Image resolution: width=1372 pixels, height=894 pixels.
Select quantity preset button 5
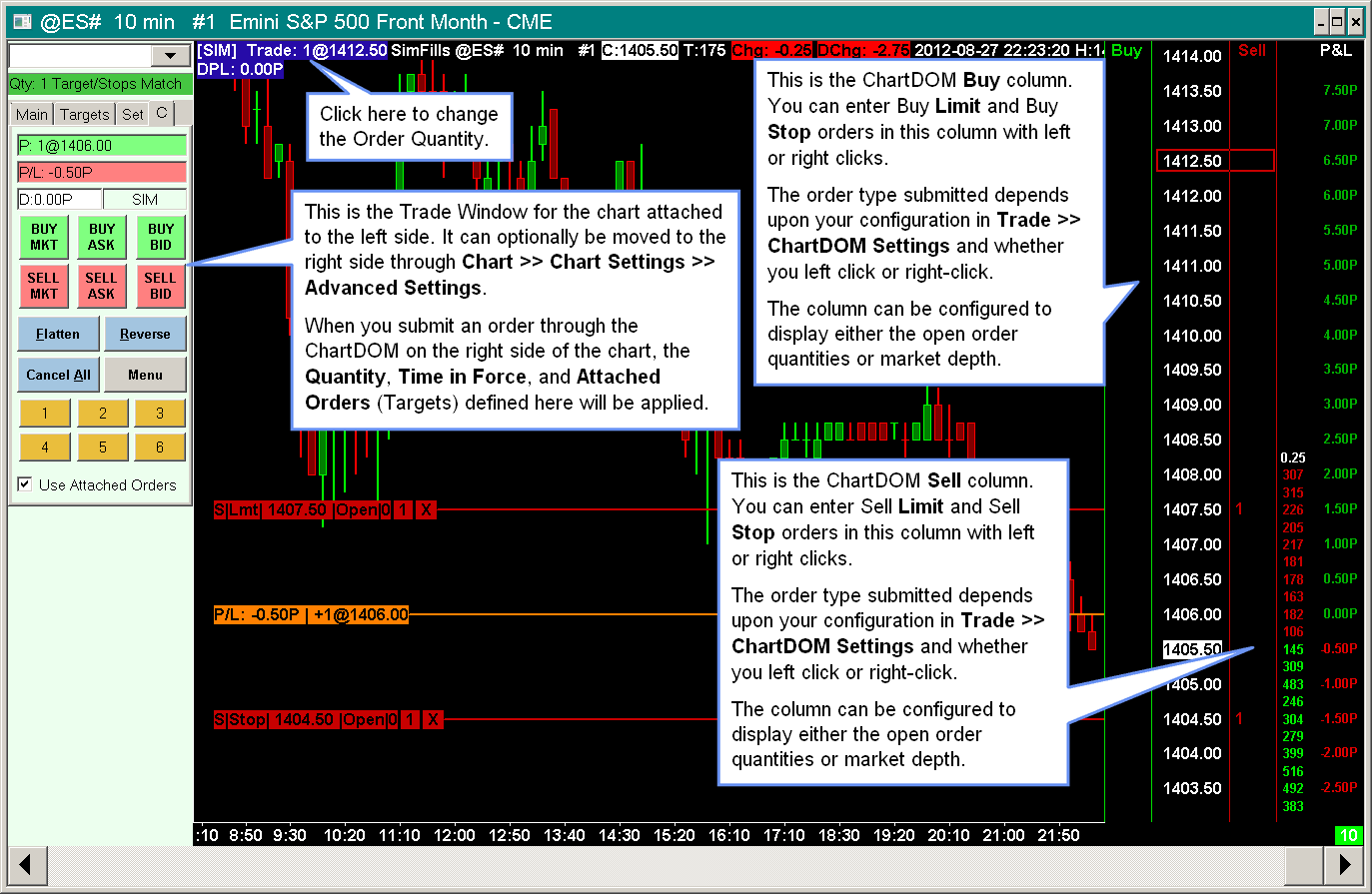[102, 447]
